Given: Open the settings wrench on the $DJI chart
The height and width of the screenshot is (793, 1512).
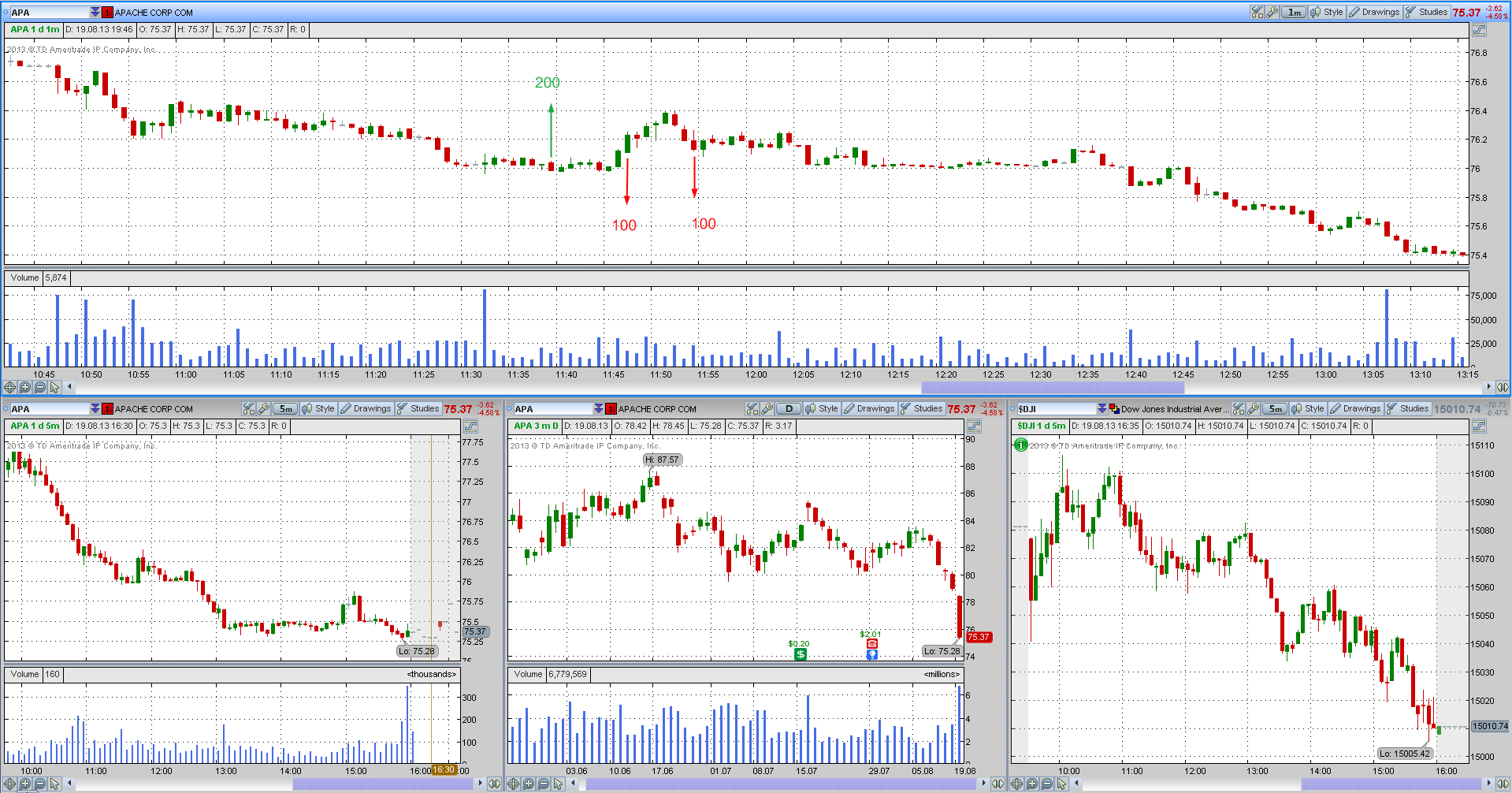Looking at the screenshot, I should click(x=1254, y=408).
